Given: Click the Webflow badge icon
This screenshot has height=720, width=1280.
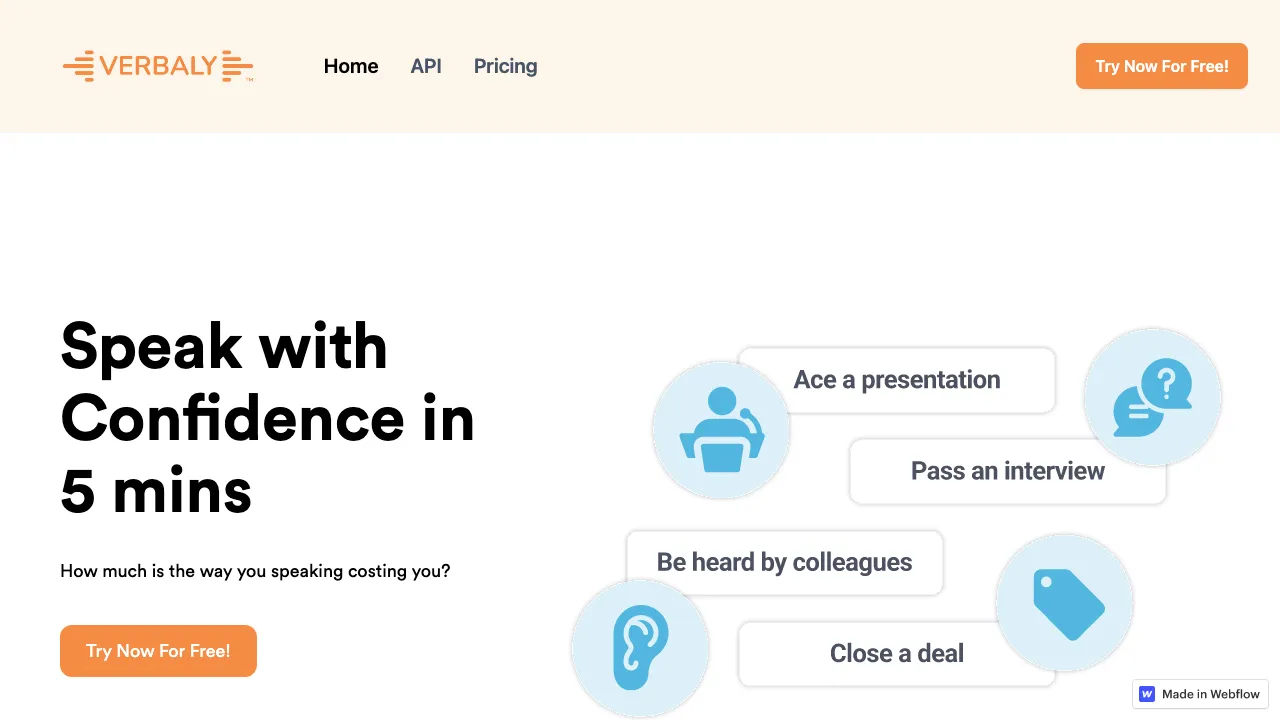Looking at the screenshot, I should (x=1147, y=694).
